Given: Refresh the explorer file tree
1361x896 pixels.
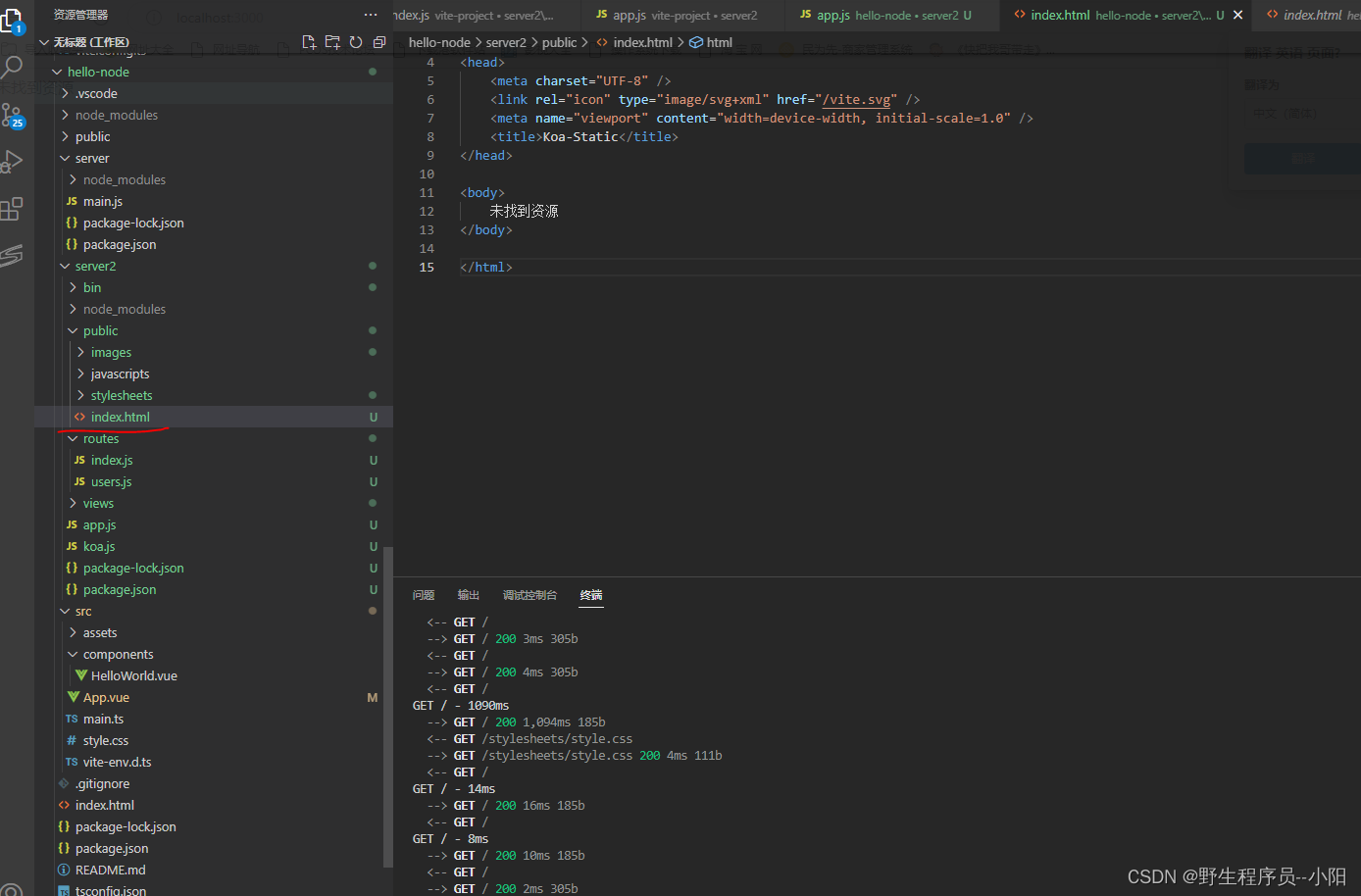Looking at the screenshot, I should pyautogui.click(x=356, y=42).
